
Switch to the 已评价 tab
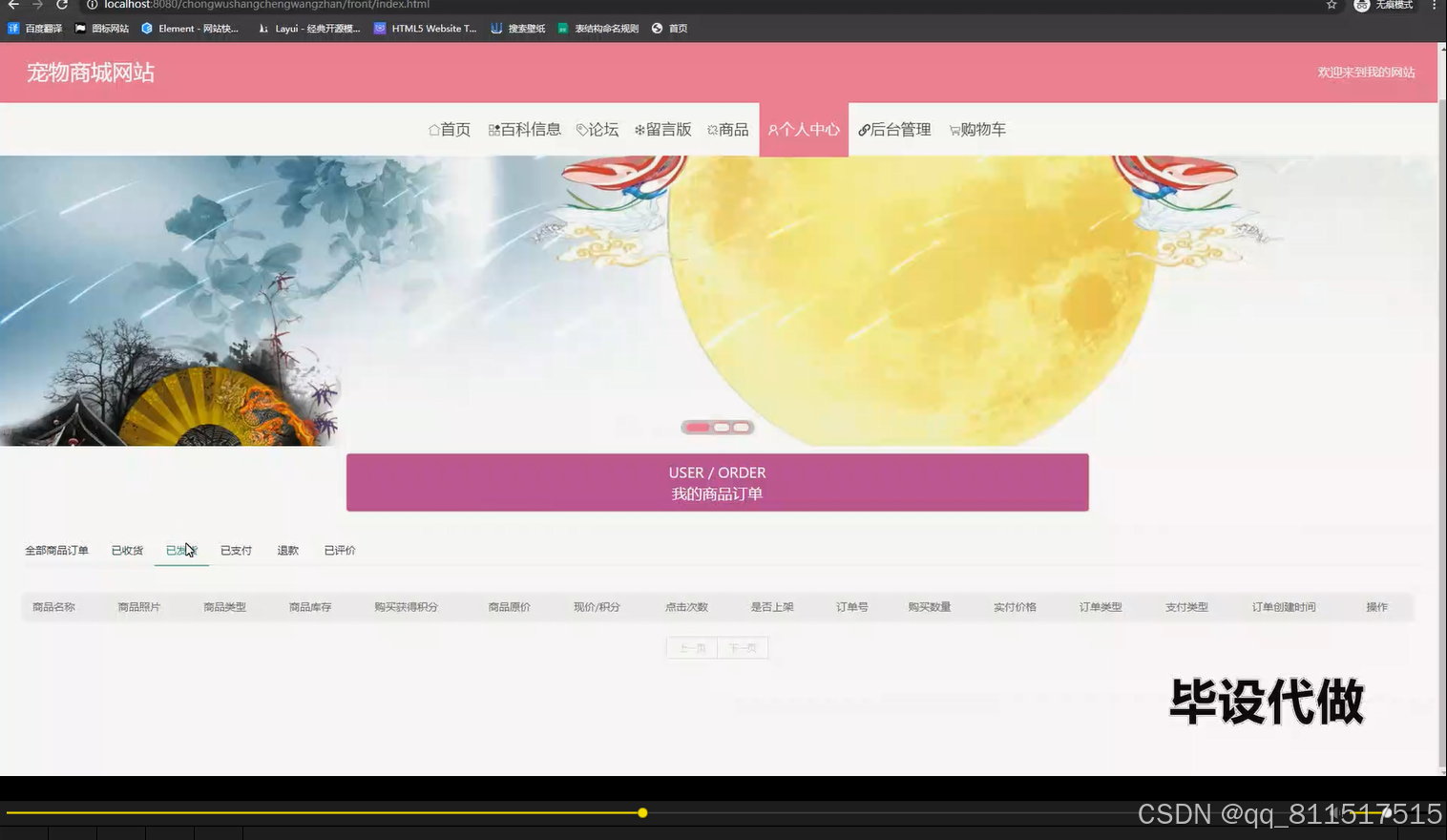coord(340,551)
